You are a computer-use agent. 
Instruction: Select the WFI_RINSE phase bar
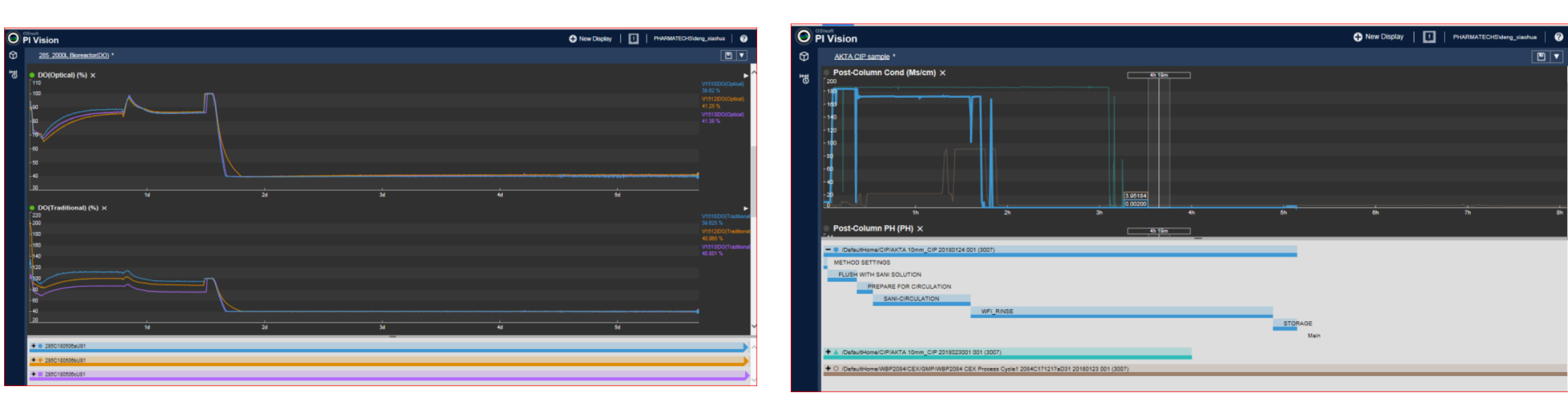(x=1121, y=312)
